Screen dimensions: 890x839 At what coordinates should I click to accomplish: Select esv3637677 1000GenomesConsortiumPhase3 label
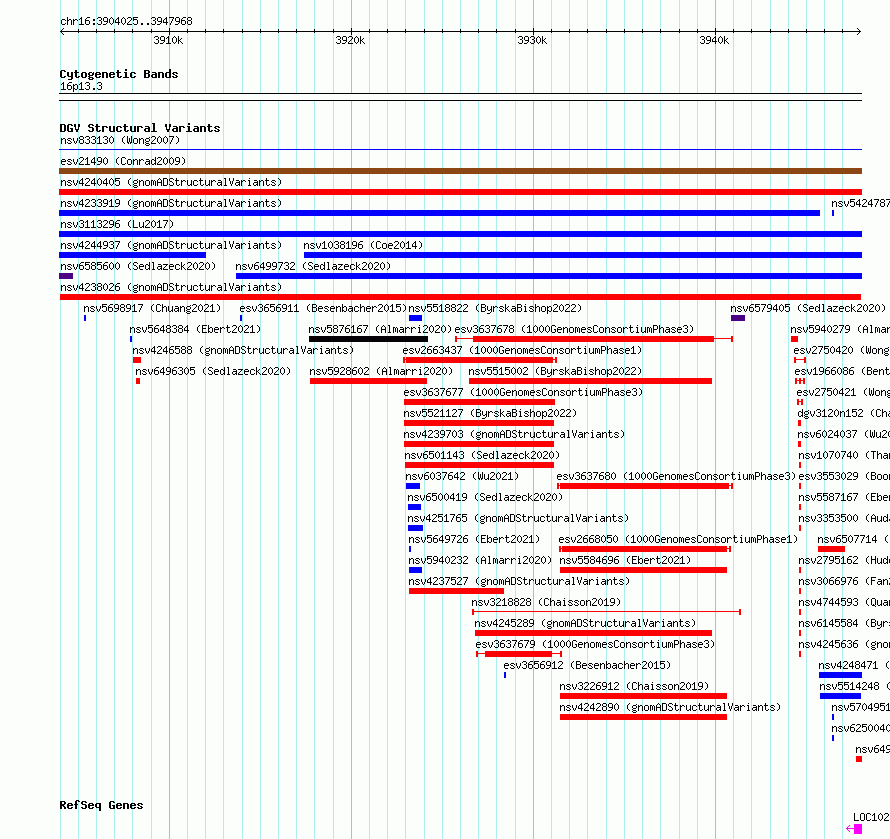coord(523,392)
